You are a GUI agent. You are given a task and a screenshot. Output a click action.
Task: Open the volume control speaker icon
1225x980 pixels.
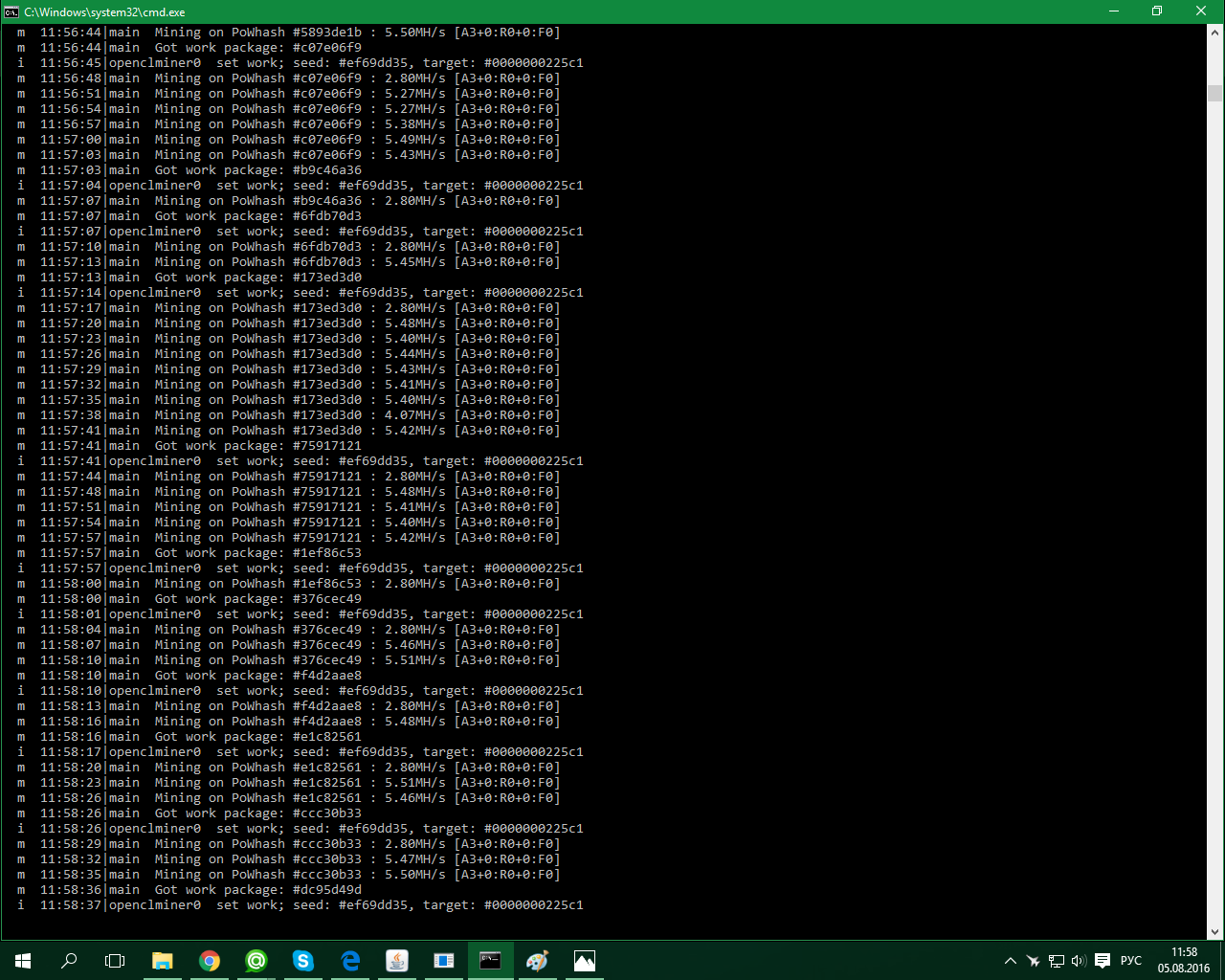click(1079, 961)
